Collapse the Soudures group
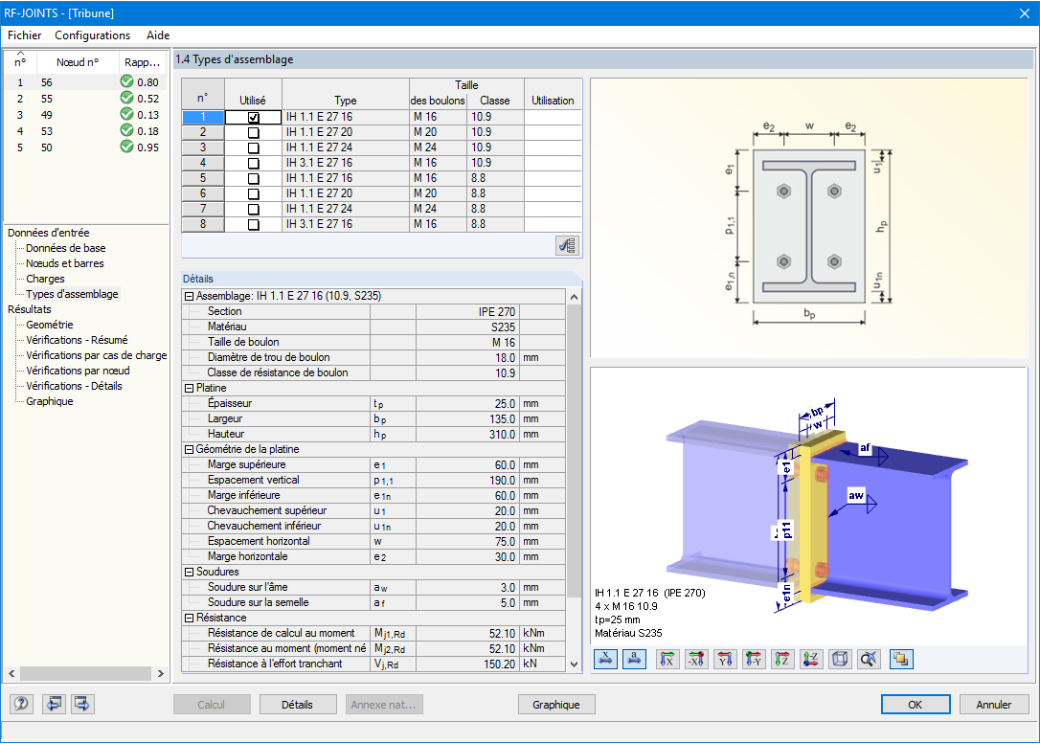Screen dimensions: 1040x744 click(189, 572)
